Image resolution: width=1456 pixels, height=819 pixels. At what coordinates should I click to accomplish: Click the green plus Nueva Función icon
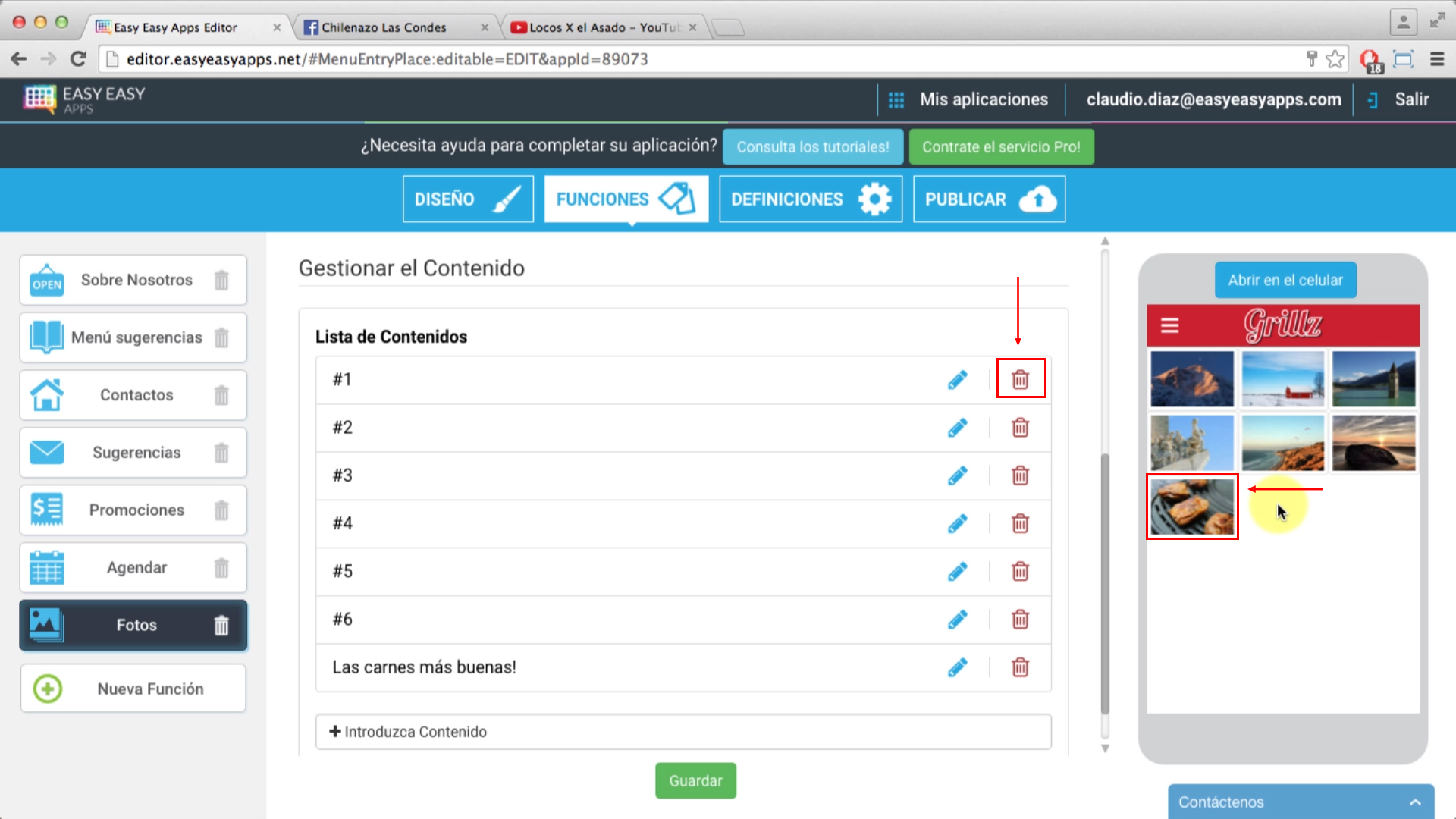[48, 689]
